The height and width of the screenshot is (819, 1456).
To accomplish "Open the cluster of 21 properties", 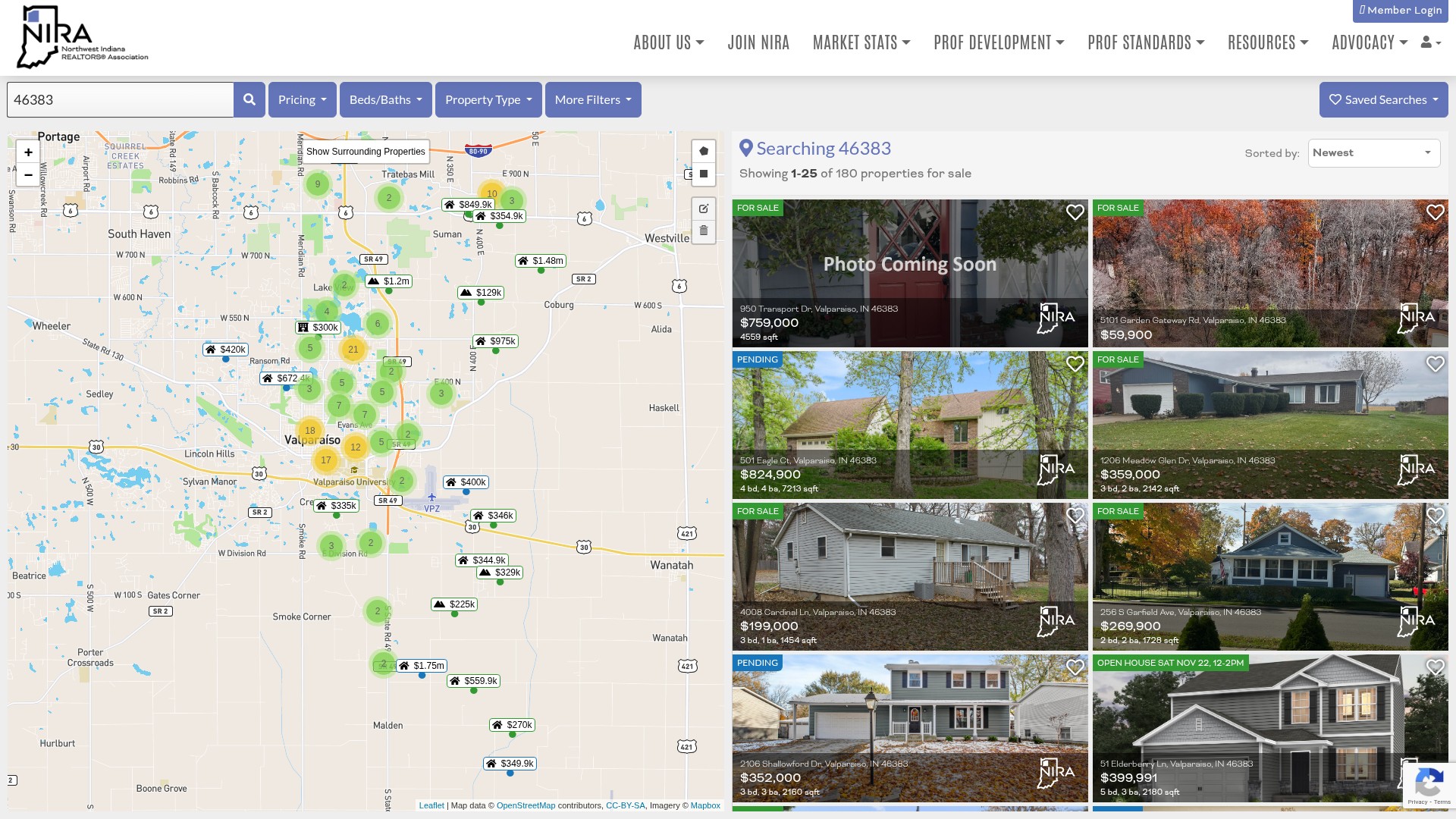I will click(x=353, y=350).
